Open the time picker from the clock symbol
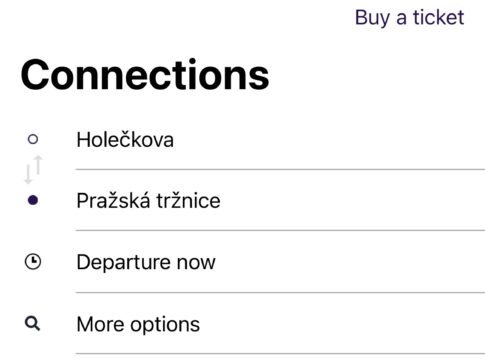 [x=33, y=262]
